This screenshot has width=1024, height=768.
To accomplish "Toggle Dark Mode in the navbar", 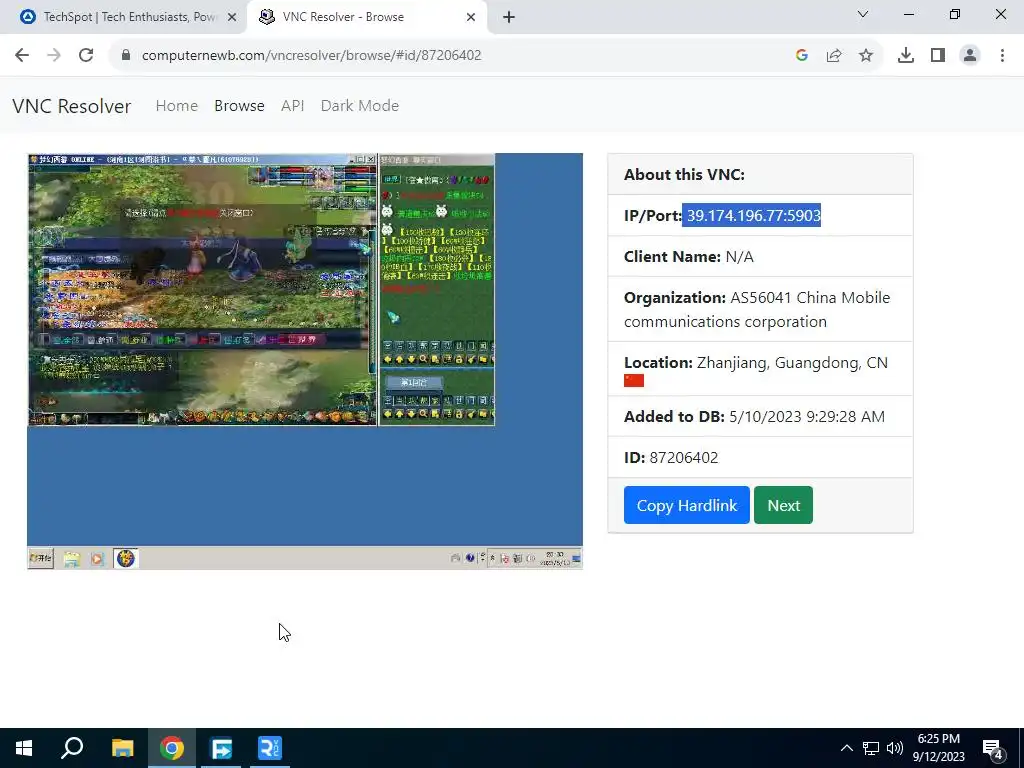I will (x=360, y=106).
